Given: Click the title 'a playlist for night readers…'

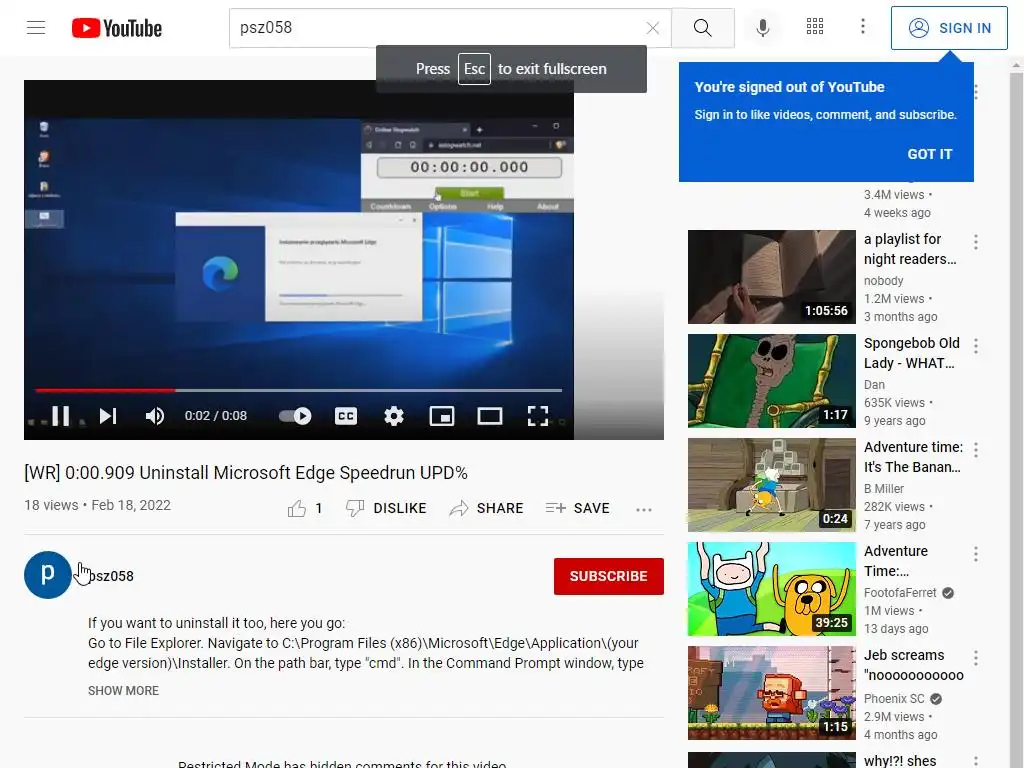Looking at the screenshot, I should point(910,249).
